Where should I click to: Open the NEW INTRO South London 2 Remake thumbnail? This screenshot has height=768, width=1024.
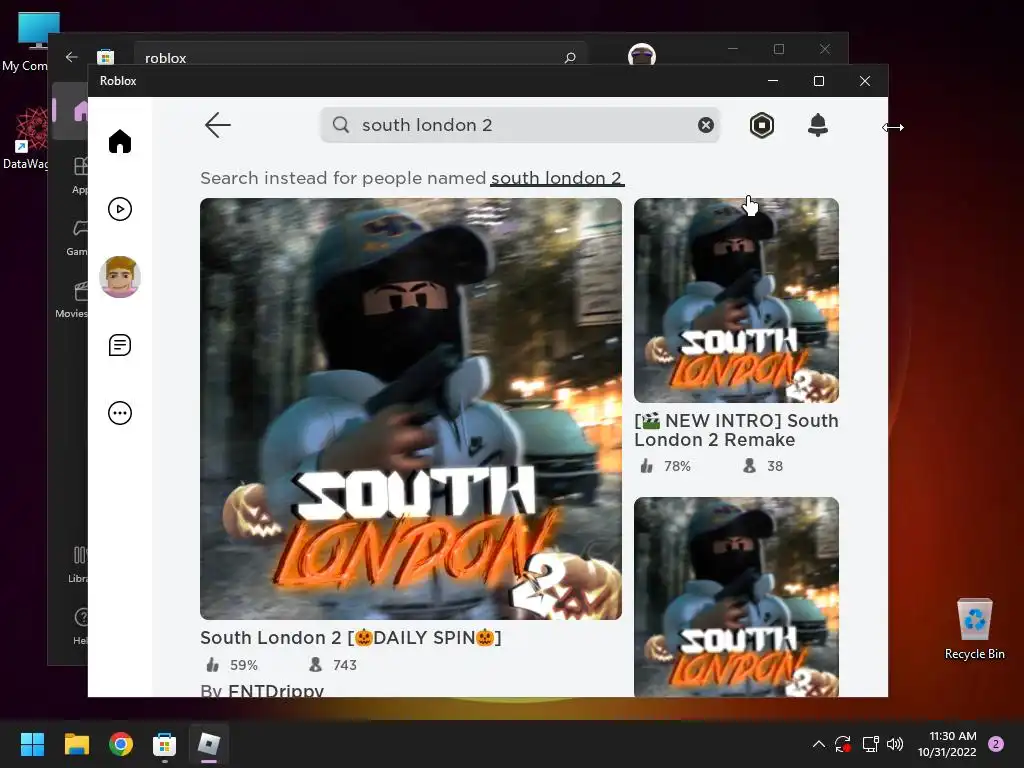736,300
